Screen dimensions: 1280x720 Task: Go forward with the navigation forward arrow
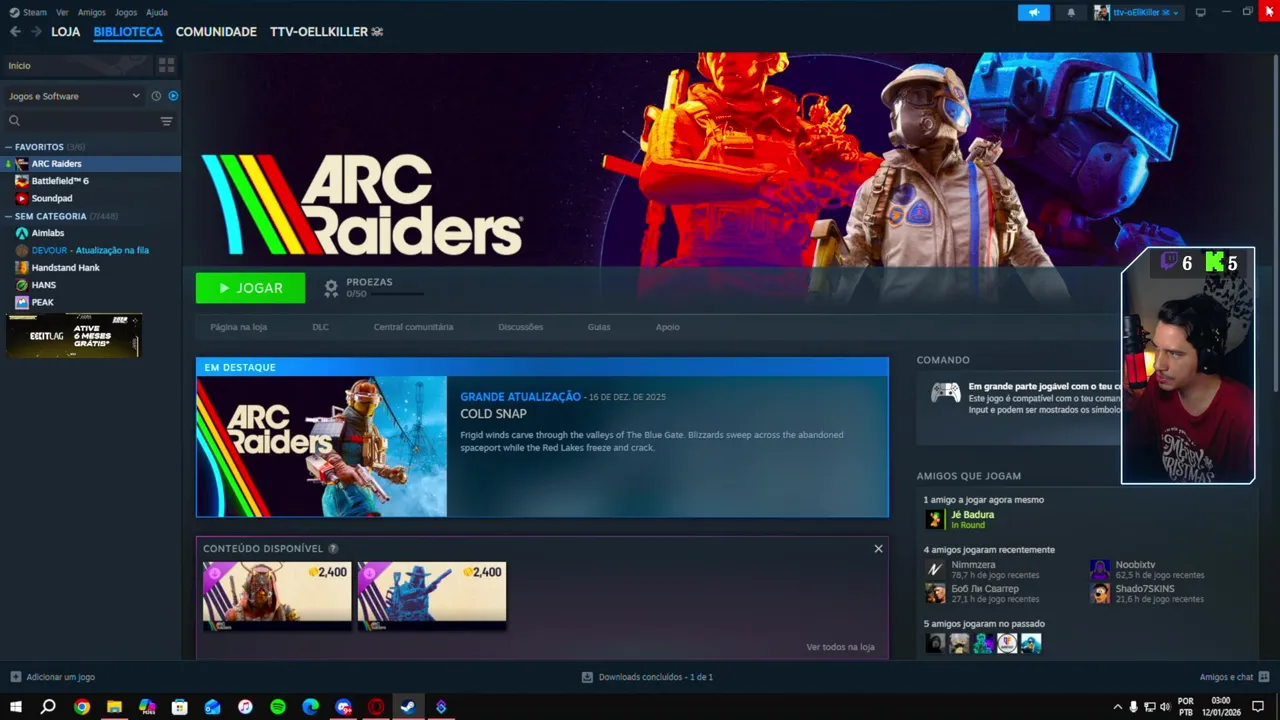tap(36, 32)
